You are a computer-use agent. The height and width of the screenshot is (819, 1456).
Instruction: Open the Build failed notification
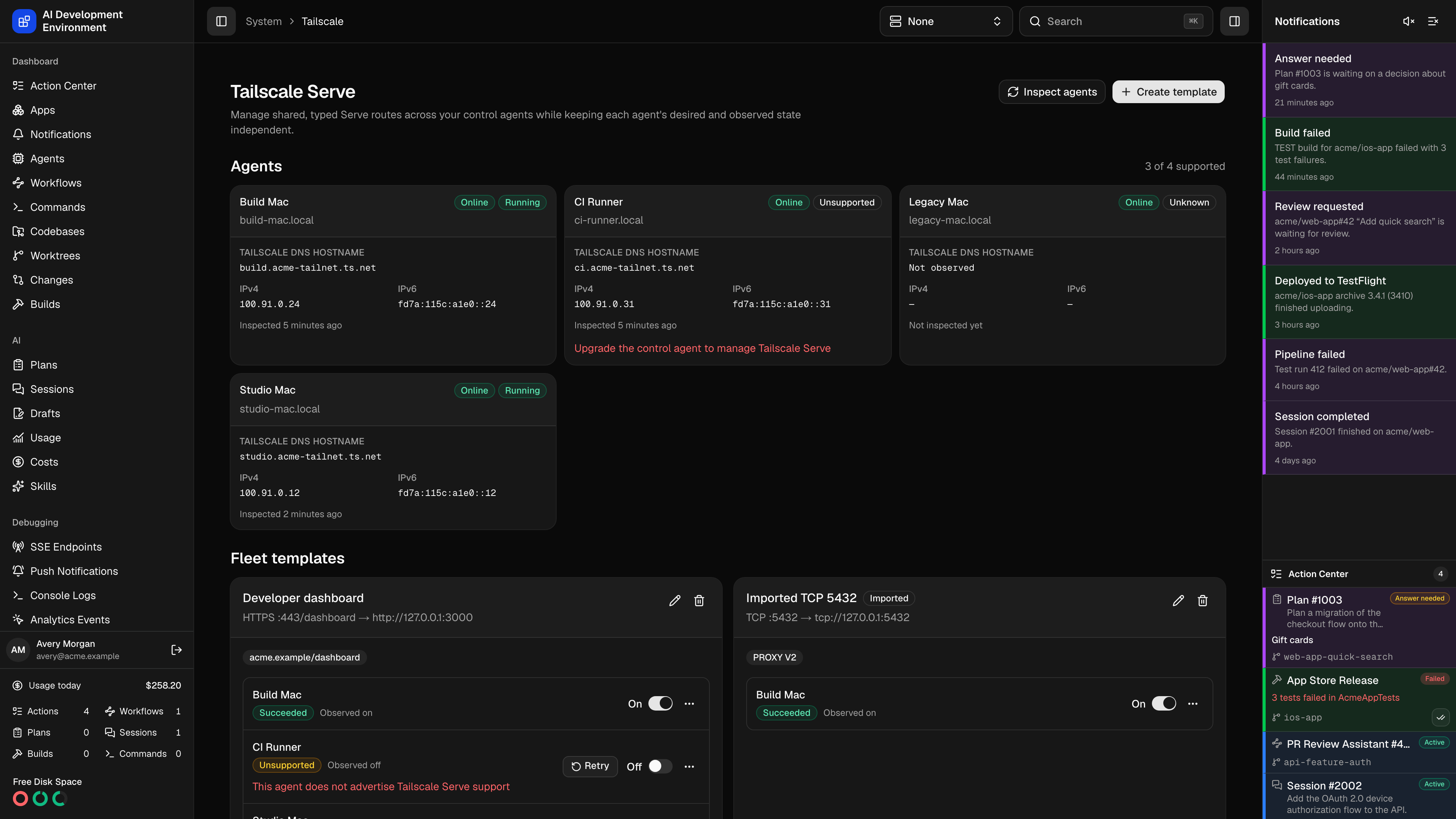click(1359, 154)
